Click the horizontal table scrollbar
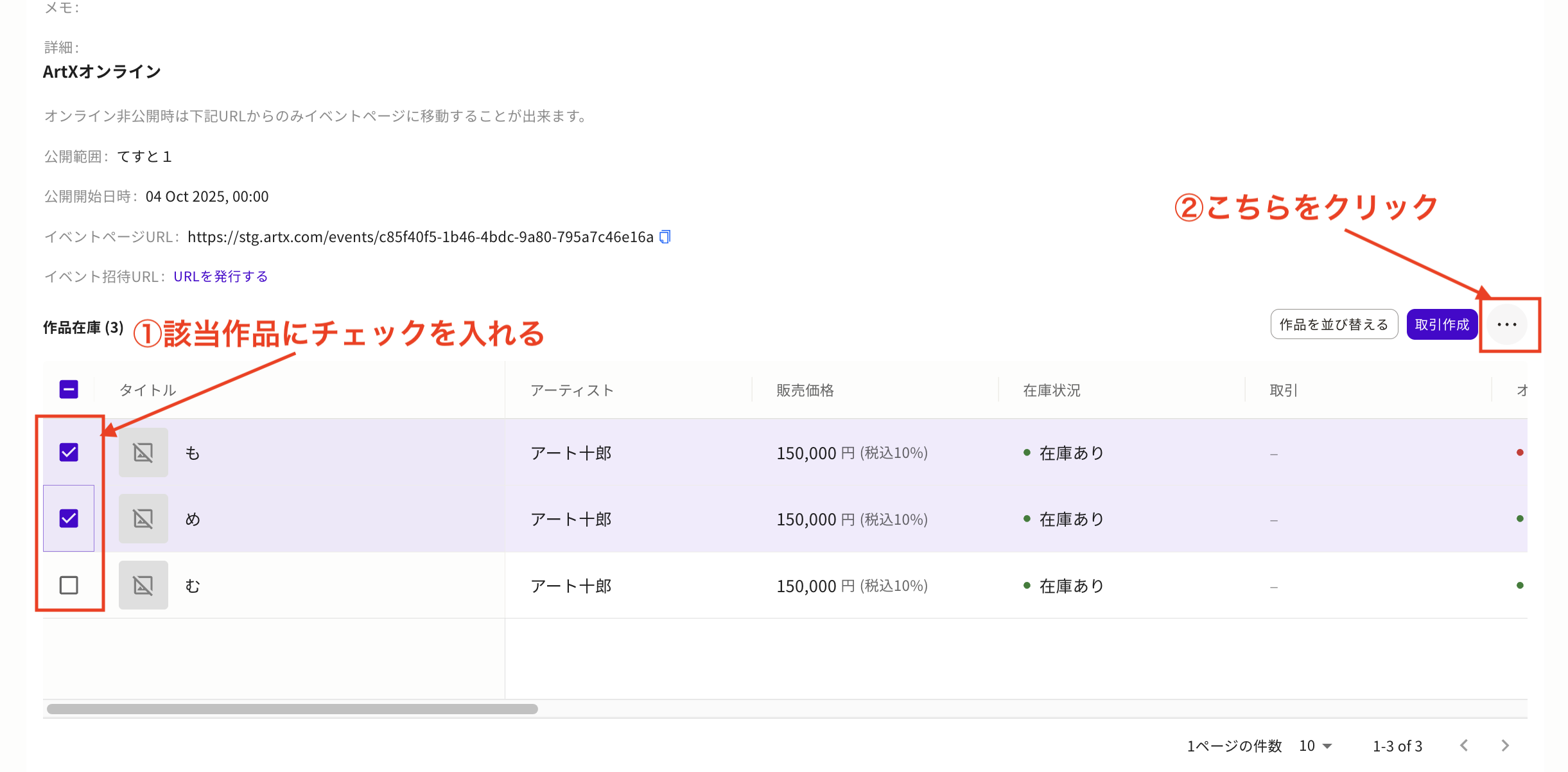The width and height of the screenshot is (1568, 772). click(292, 709)
